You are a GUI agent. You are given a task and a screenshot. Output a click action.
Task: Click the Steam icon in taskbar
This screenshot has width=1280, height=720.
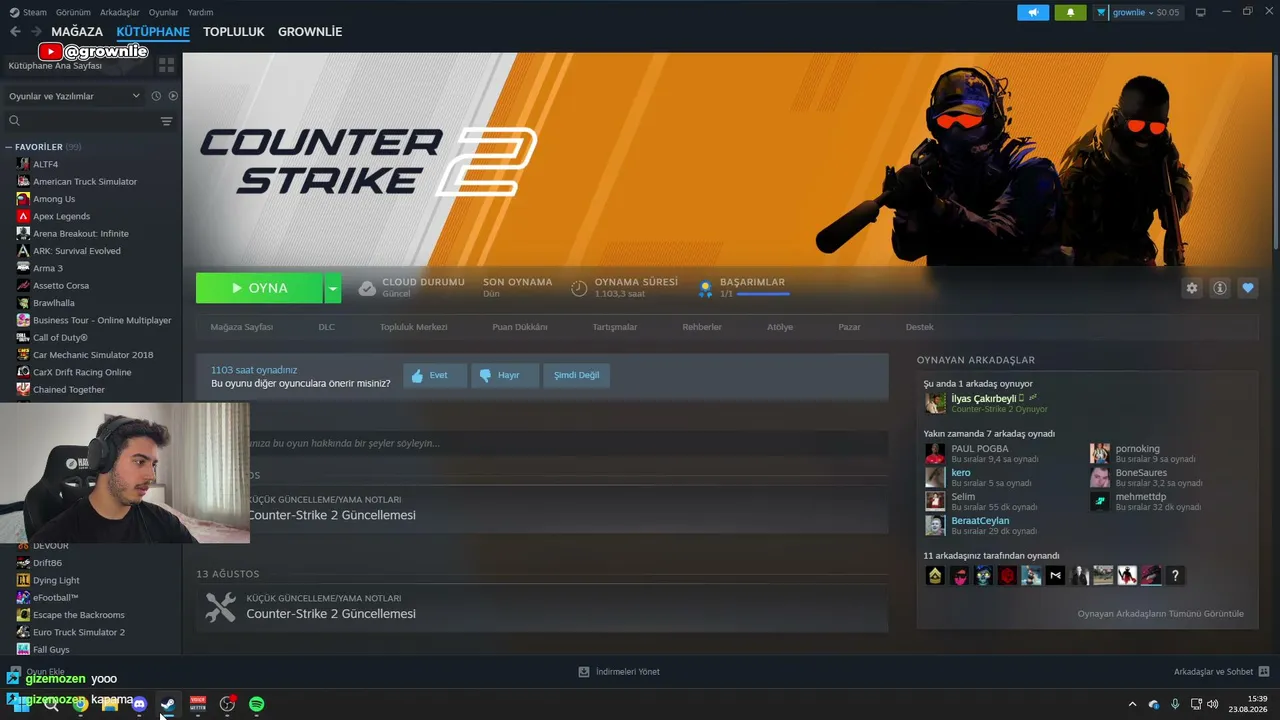coord(168,704)
